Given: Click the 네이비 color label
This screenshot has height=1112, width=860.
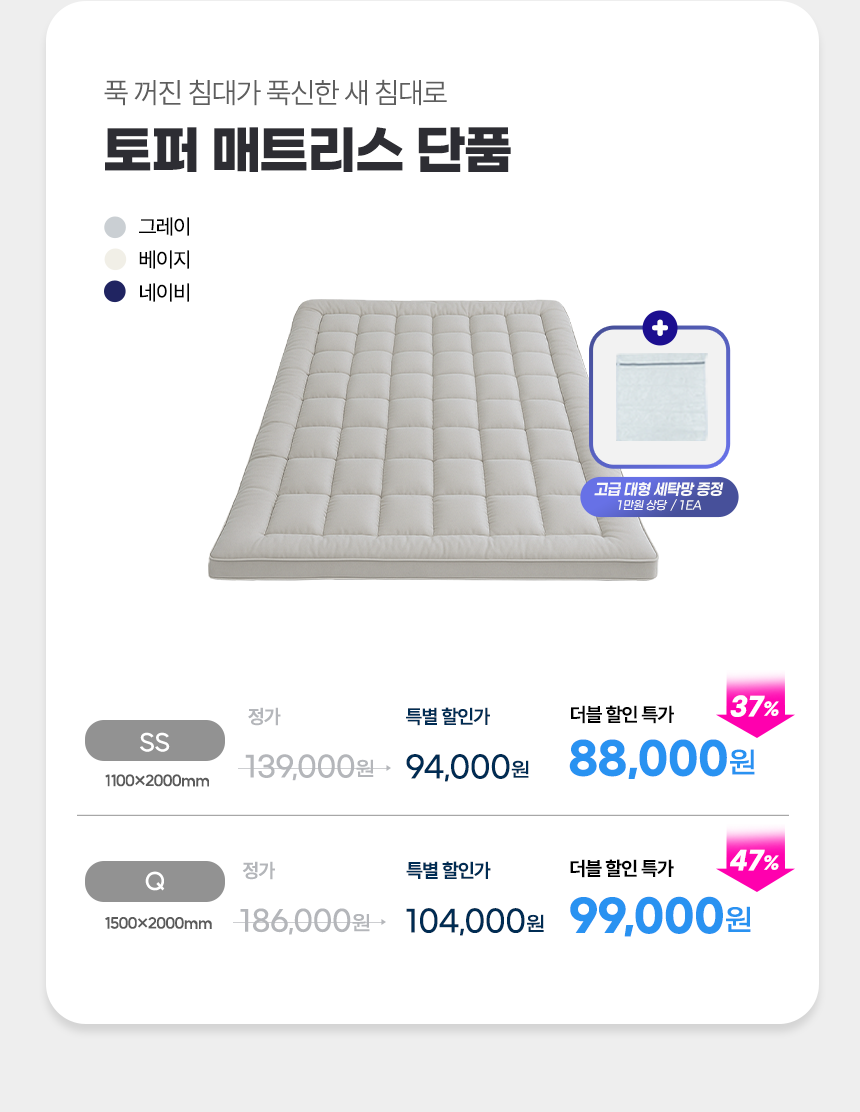Looking at the screenshot, I should [164, 292].
